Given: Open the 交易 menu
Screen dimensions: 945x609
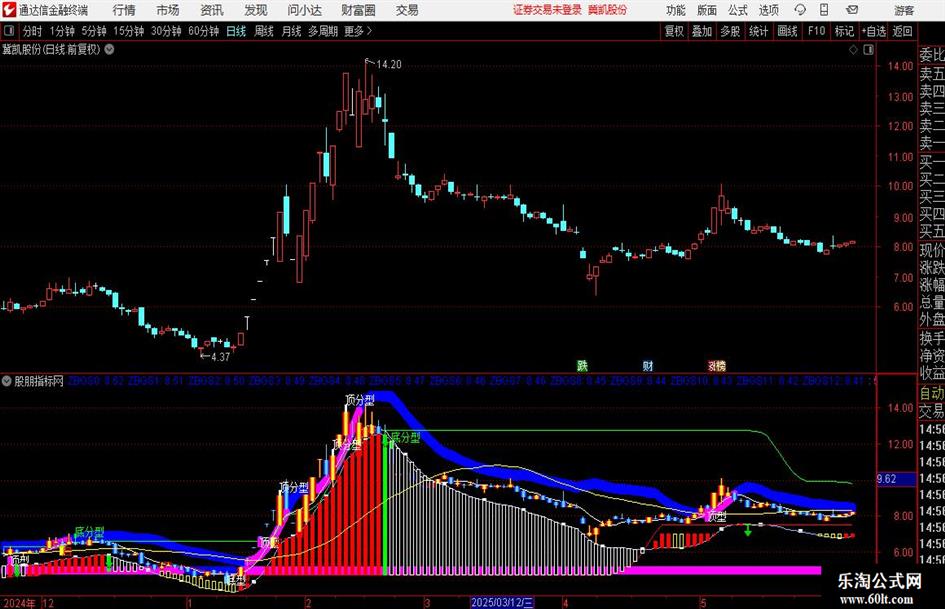Looking at the screenshot, I should click(x=407, y=10).
